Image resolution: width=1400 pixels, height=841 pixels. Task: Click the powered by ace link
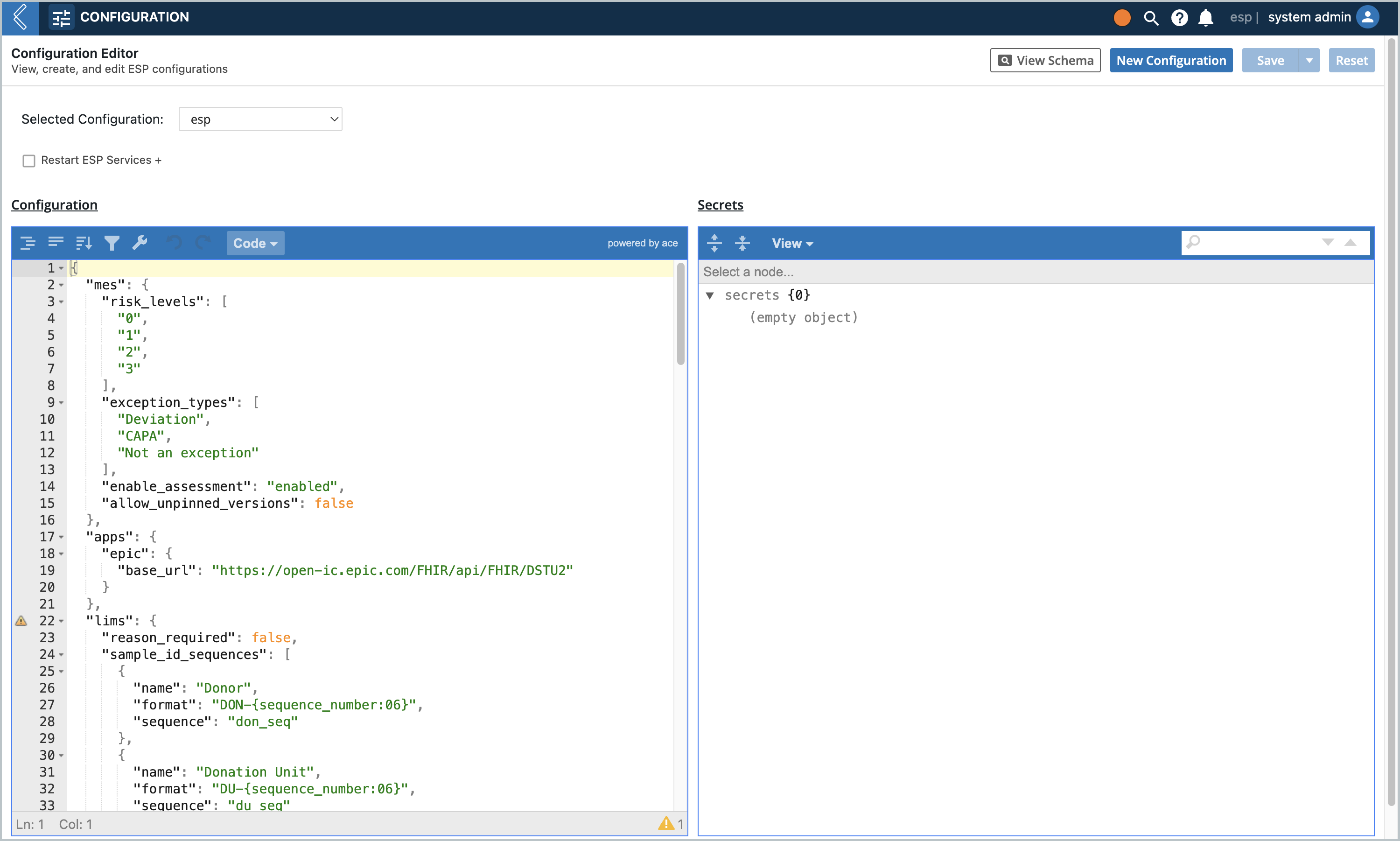(x=643, y=243)
